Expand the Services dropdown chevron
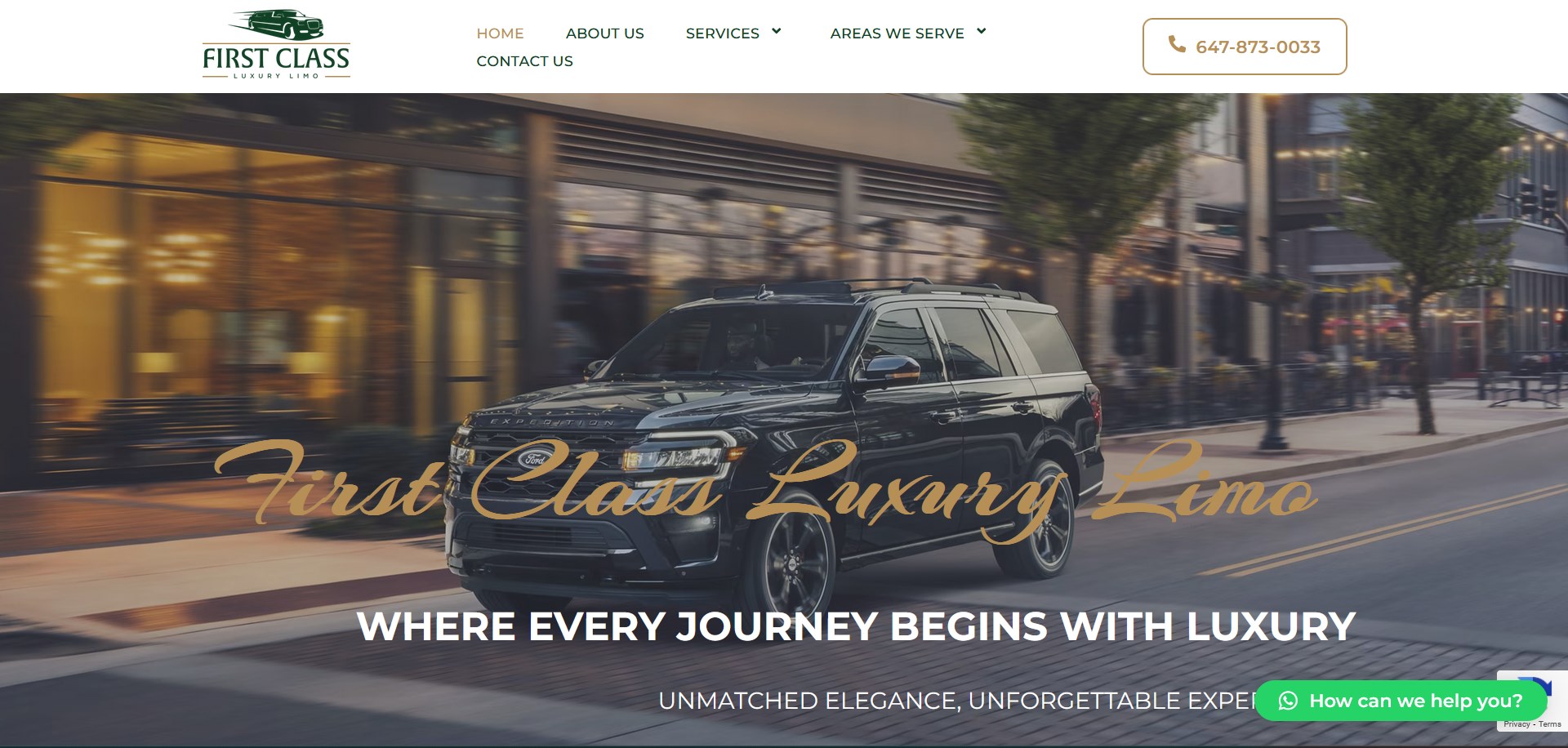This screenshot has width=1568, height=748. click(777, 31)
